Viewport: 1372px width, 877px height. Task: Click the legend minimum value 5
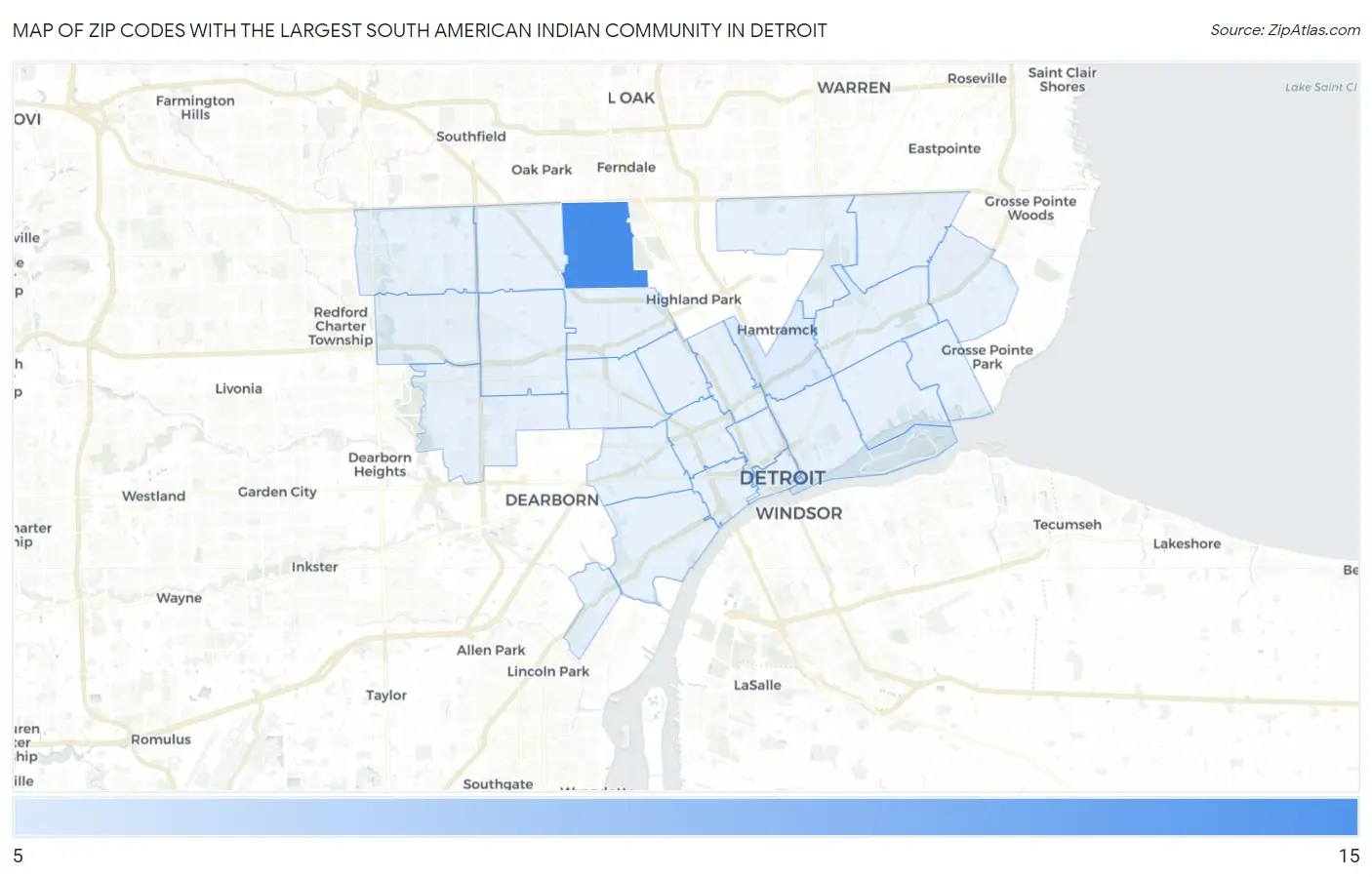click(x=18, y=856)
